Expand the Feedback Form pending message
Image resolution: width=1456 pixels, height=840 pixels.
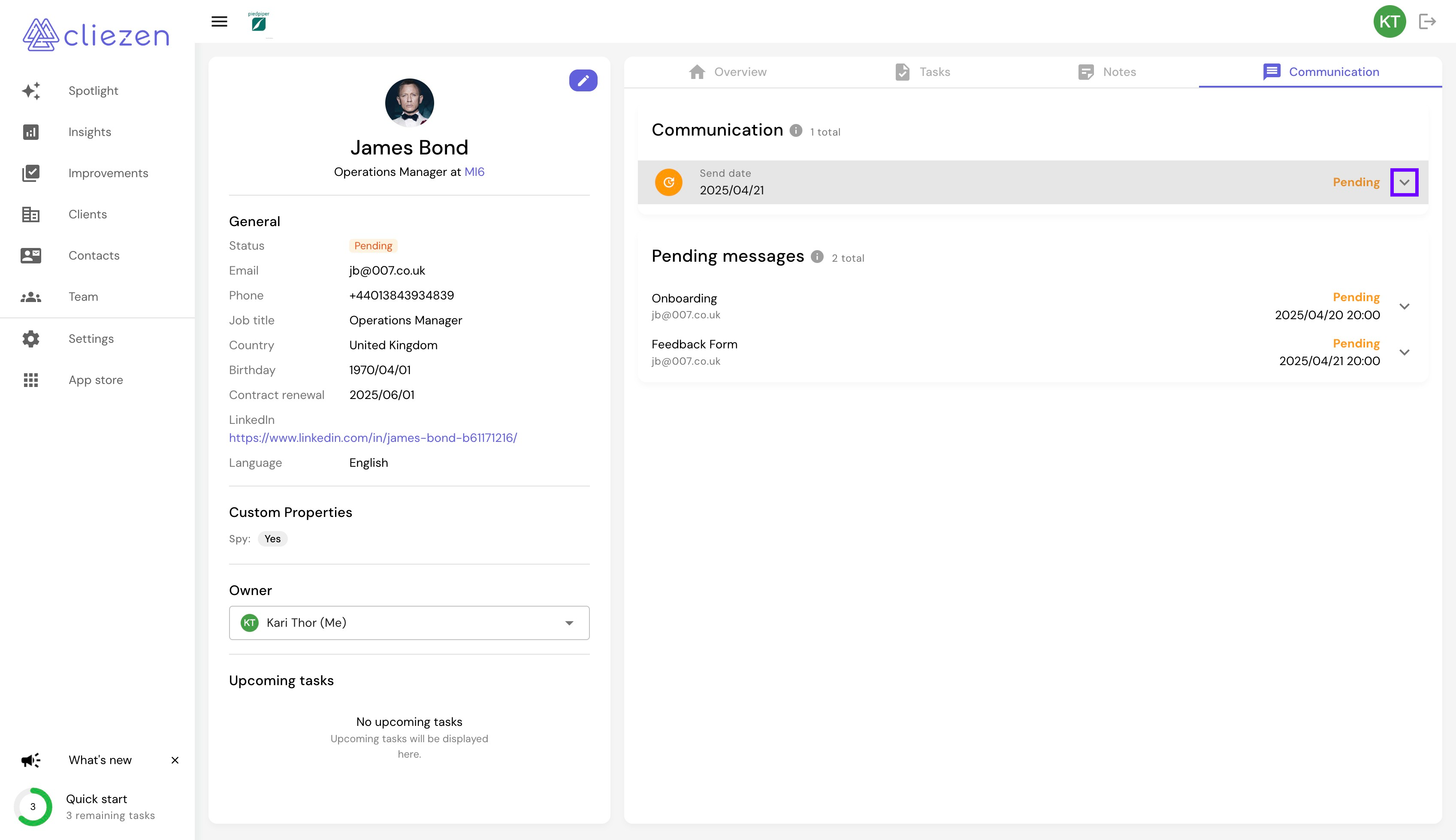point(1405,352)
